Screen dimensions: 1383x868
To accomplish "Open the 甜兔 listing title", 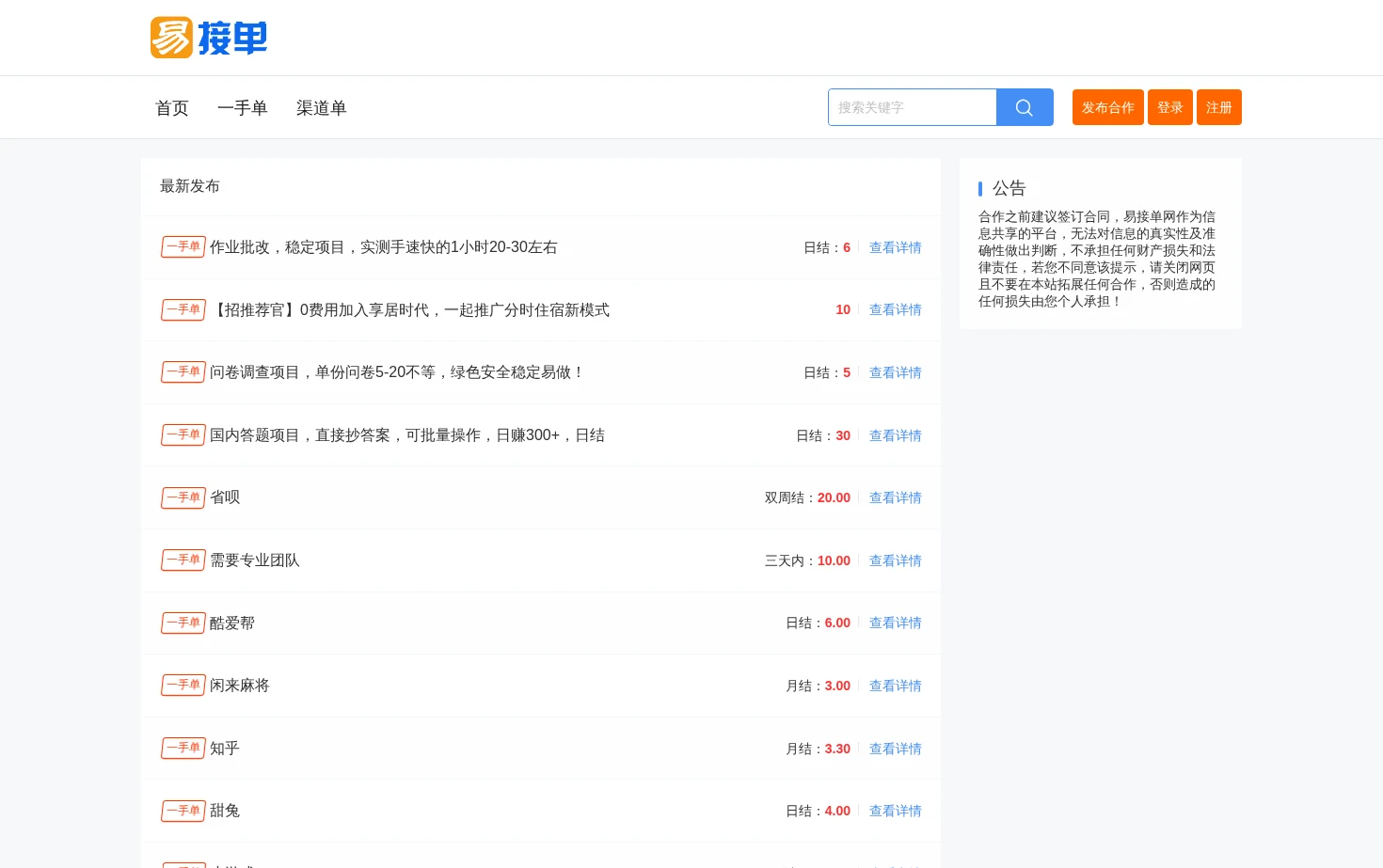I will (225, 811).
